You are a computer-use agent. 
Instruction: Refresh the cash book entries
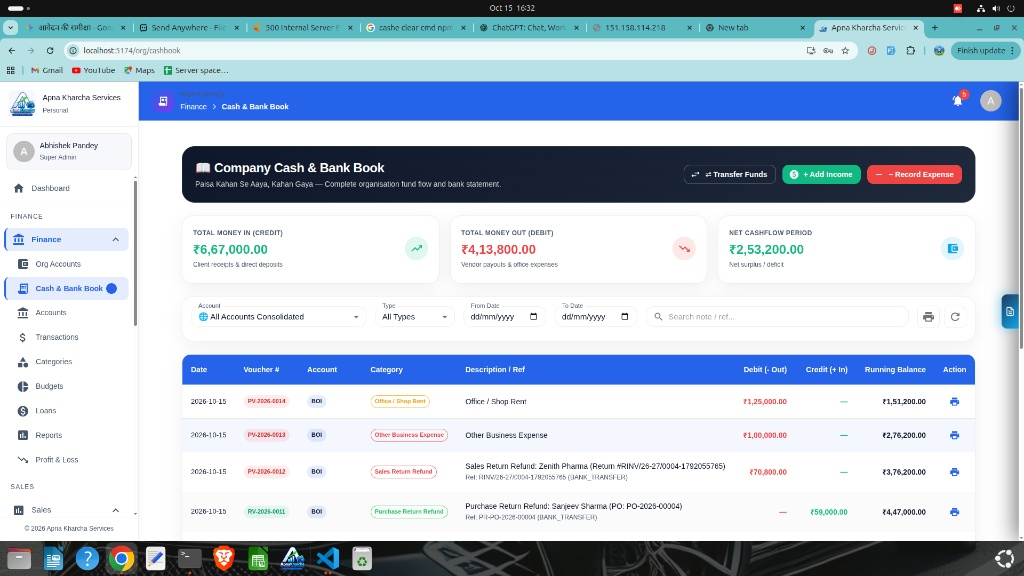[955, 317]
